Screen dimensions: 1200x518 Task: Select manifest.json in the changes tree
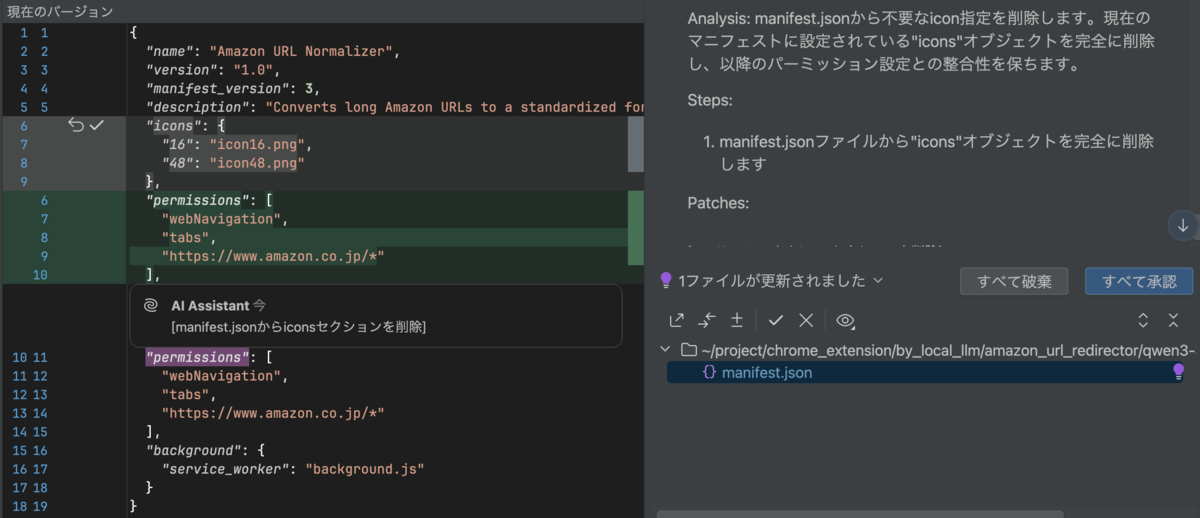pyautogui.click(x=927, y=372)
